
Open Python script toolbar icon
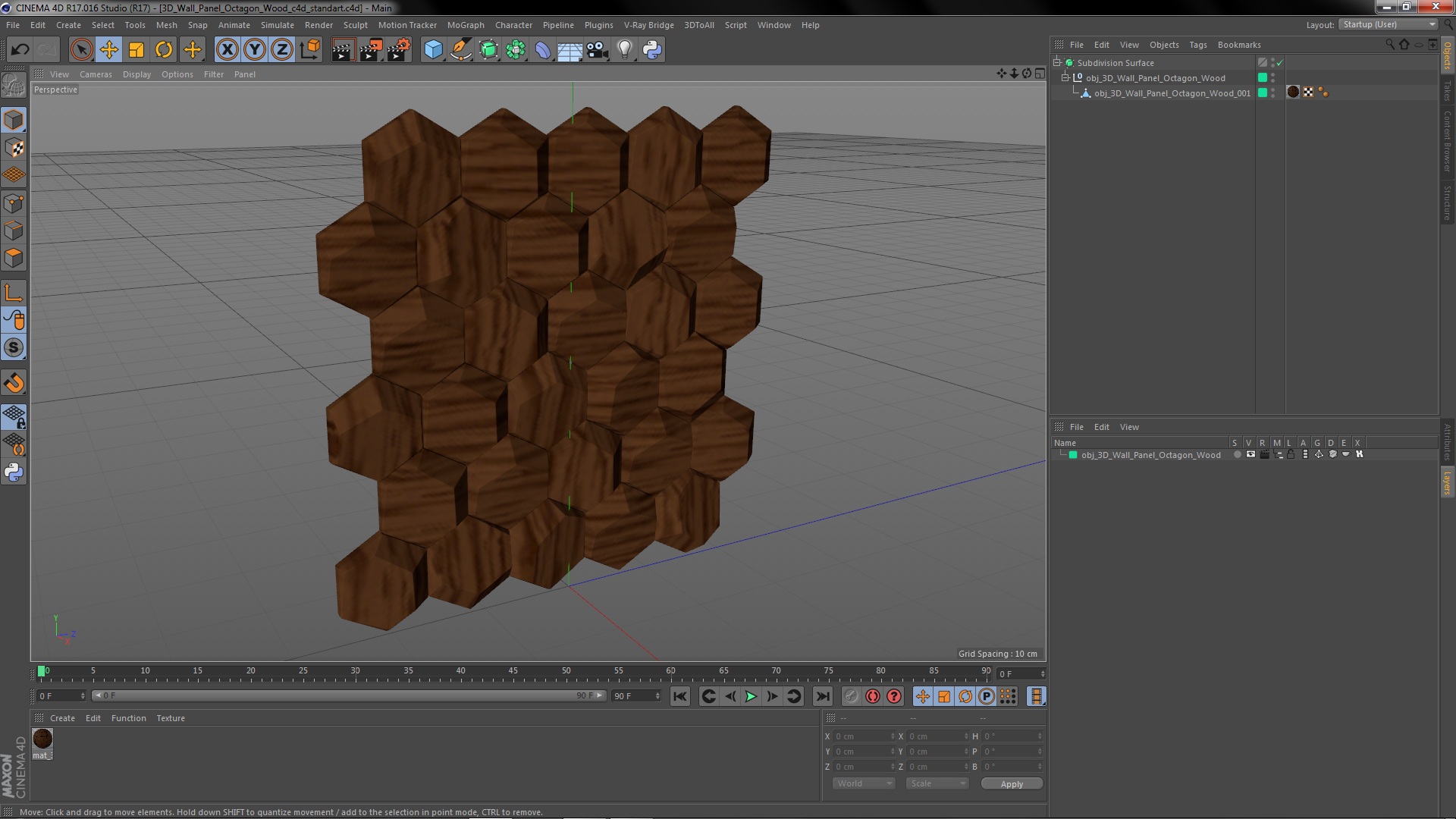(x=652, y=50)
